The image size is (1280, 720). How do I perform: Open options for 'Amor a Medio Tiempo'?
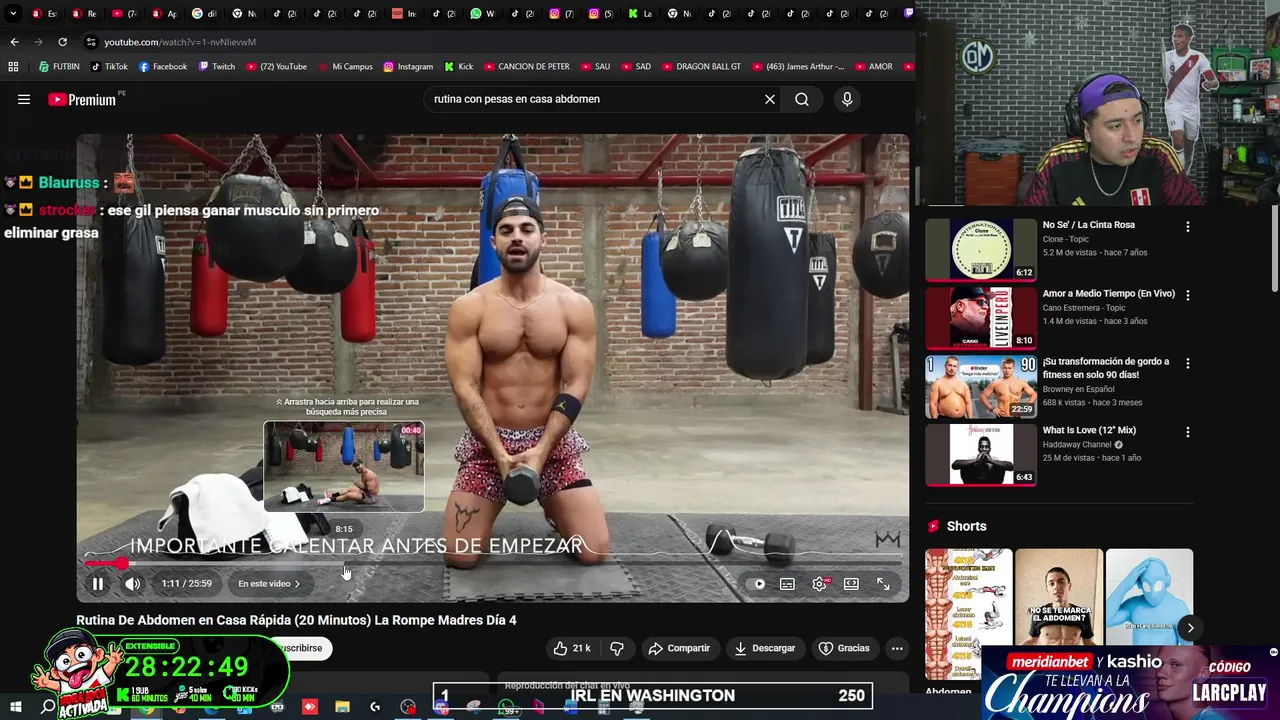coord(1188,296)
